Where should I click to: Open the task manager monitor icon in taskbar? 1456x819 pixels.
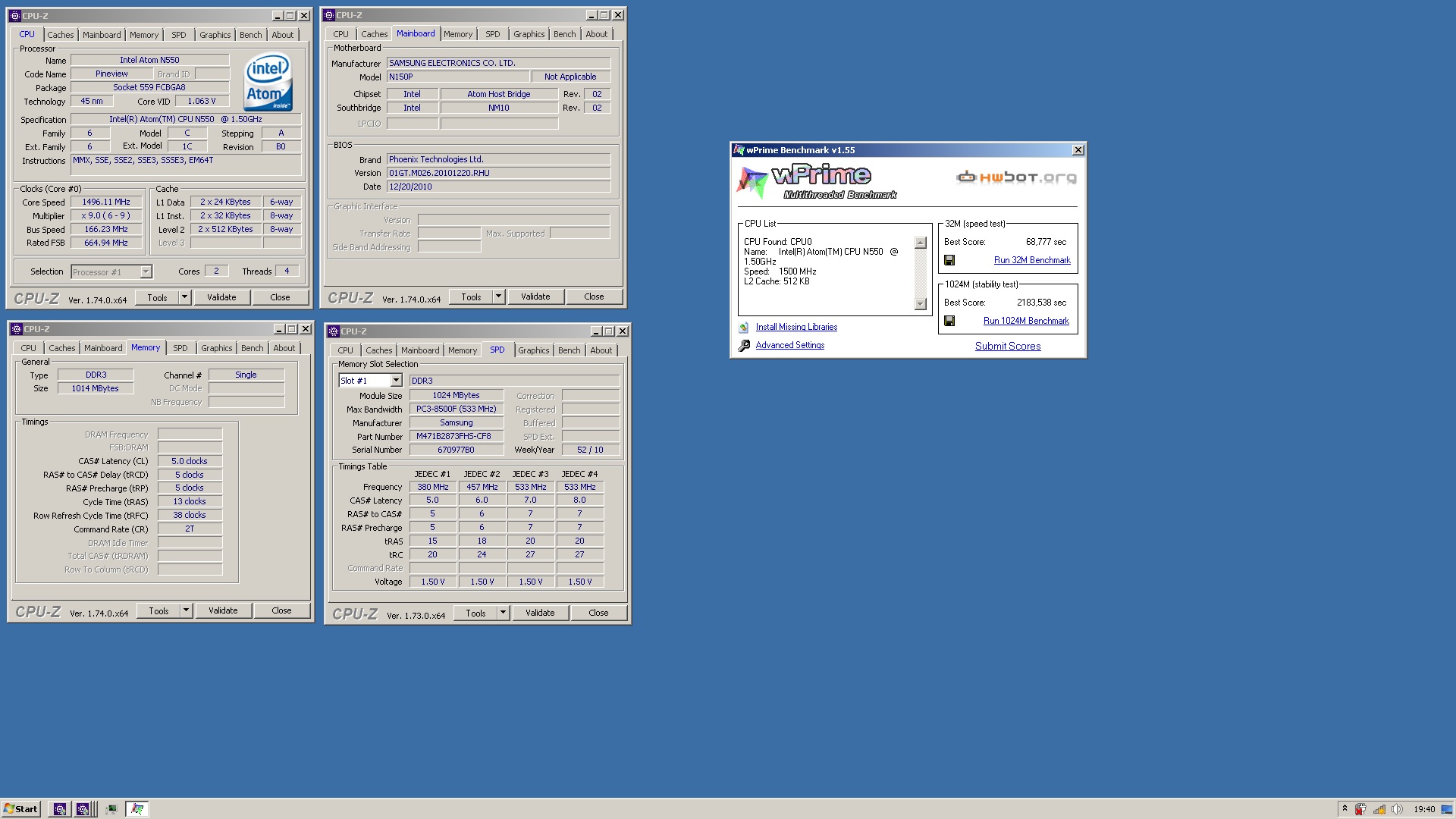click(111, 808)
